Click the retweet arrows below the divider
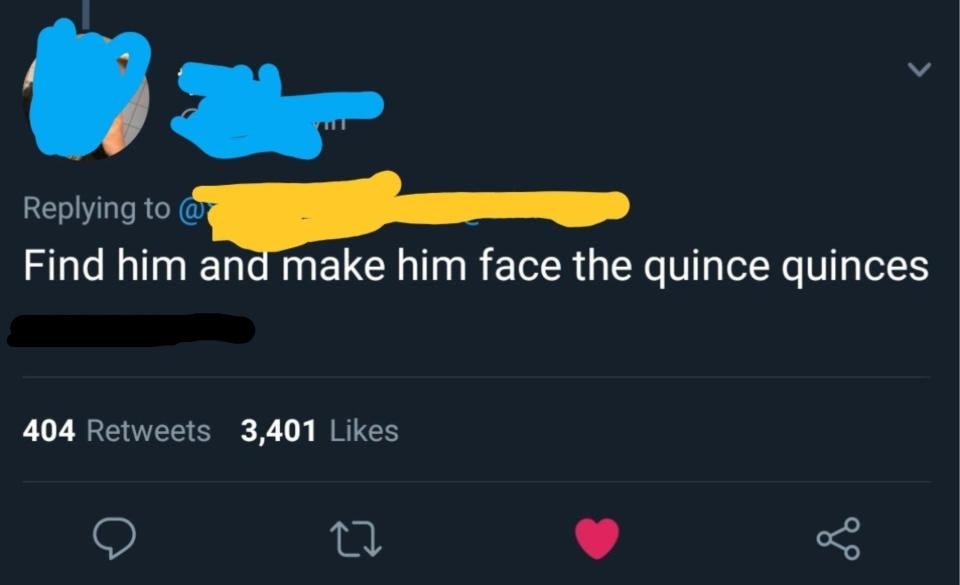Screen dimensions: 960x585 [x=357, y=537]
